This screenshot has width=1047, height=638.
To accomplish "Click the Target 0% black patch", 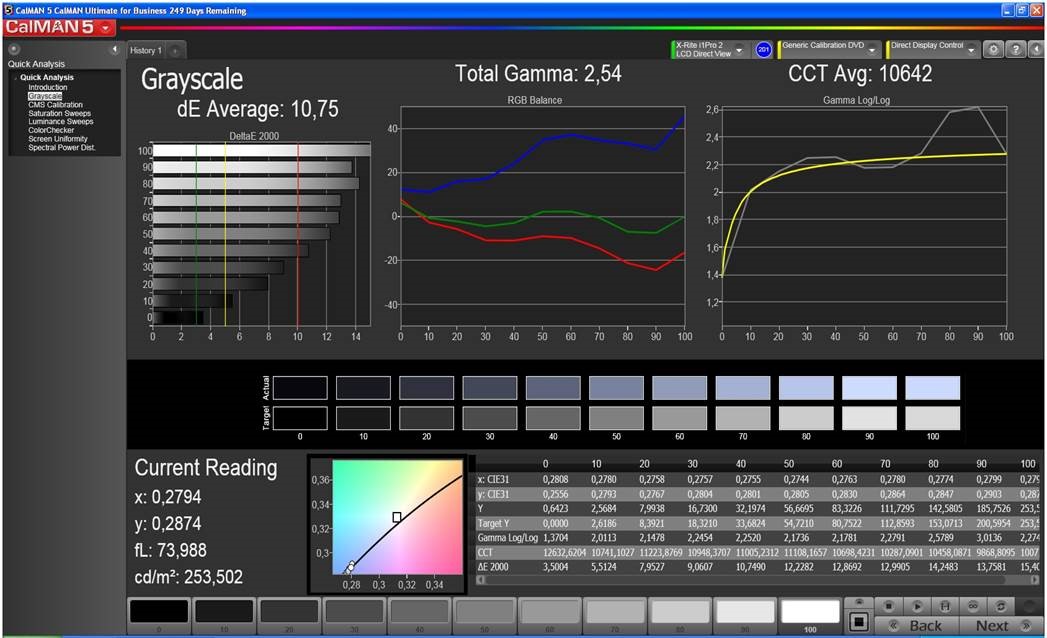I will [300, 418].
